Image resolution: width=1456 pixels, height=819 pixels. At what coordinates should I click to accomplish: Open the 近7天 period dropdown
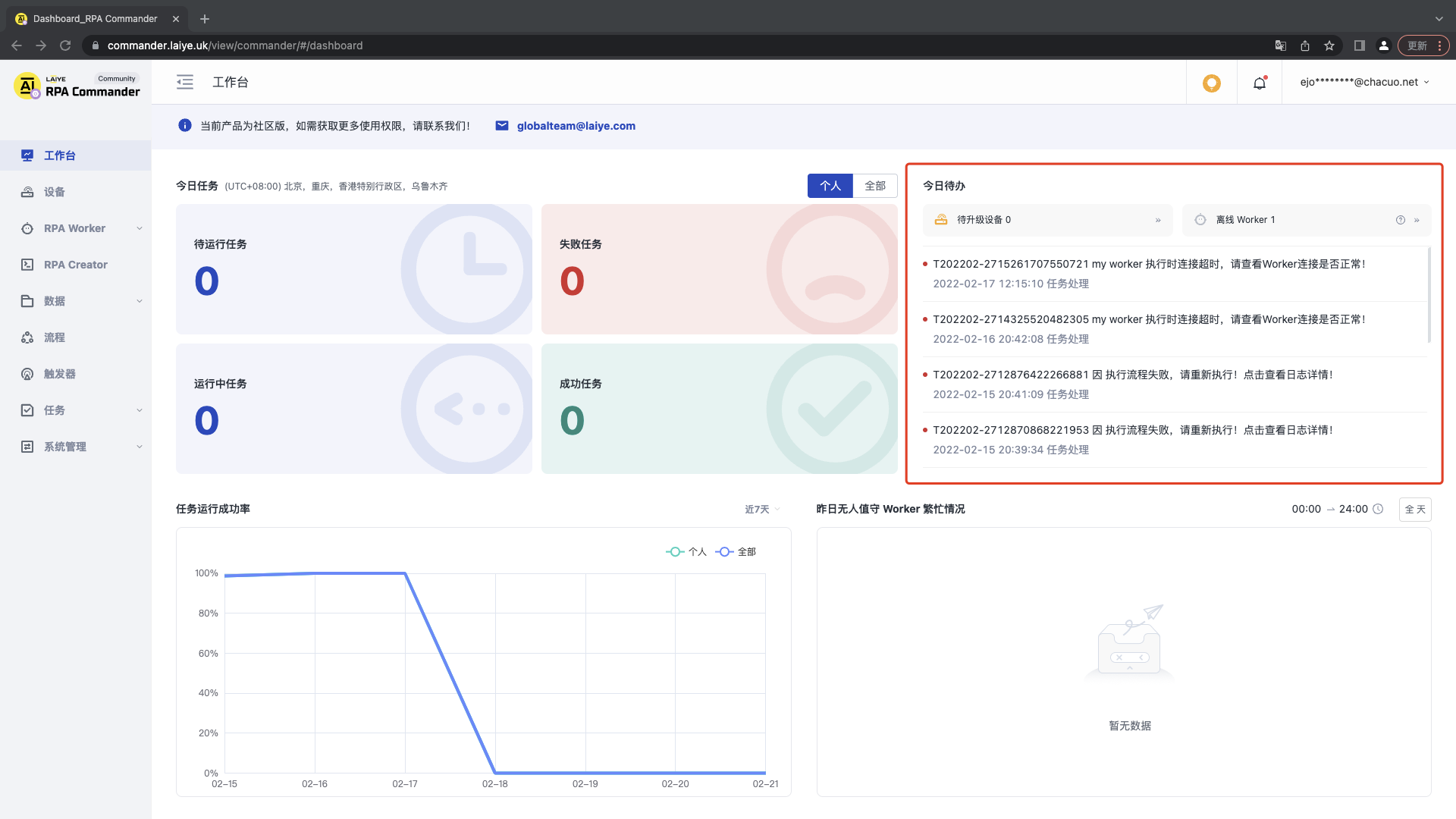[762, 510]
